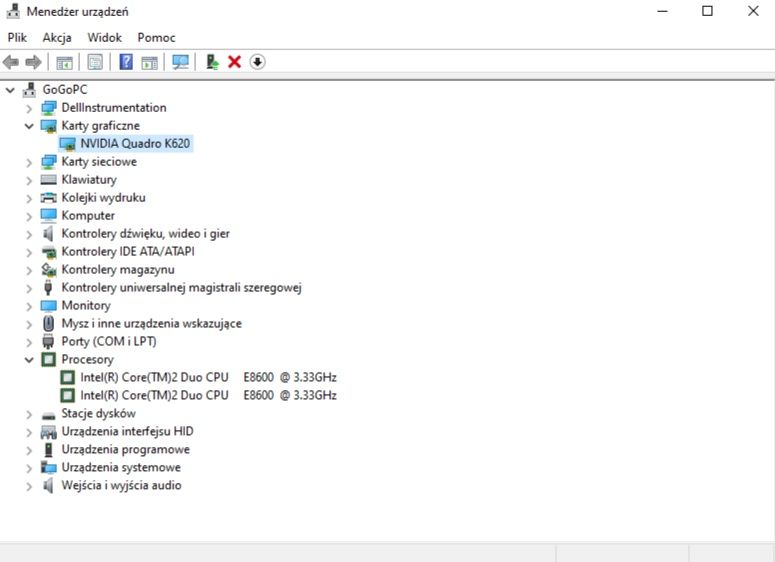This screenshot has height=562, width=775.
Task: Update driver with the green arrow icon
Action: (x=213, y=62)
